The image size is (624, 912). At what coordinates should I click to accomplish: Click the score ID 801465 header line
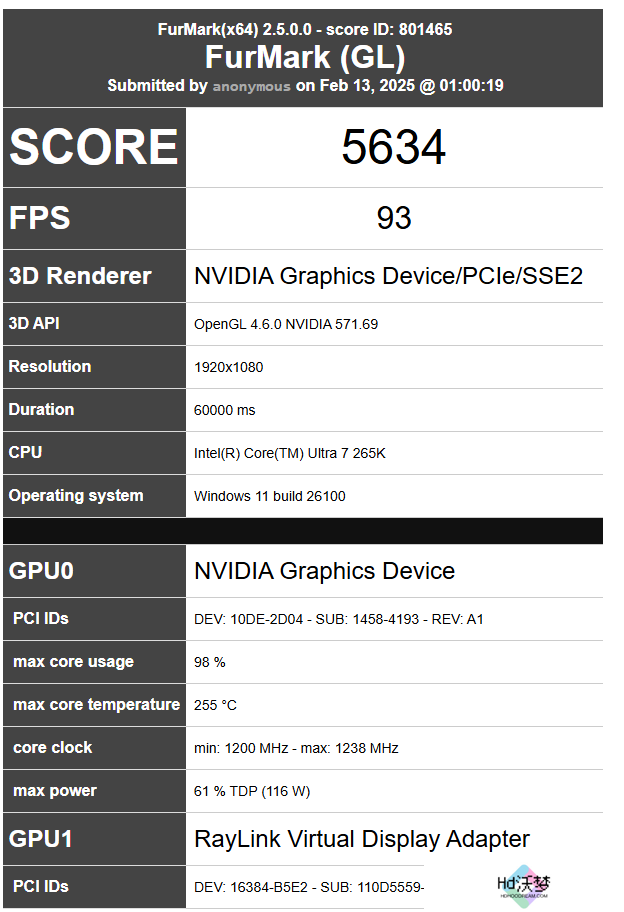(x=305, y=29)
